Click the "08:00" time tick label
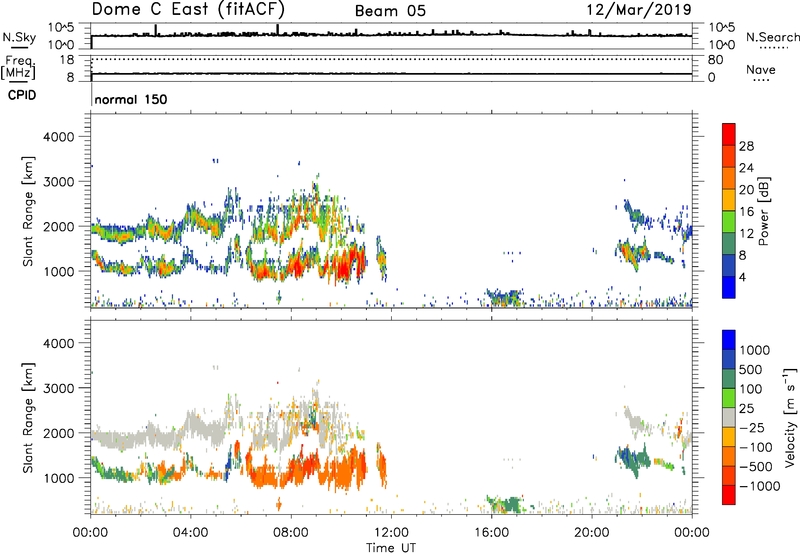 (x=290, y=533)
